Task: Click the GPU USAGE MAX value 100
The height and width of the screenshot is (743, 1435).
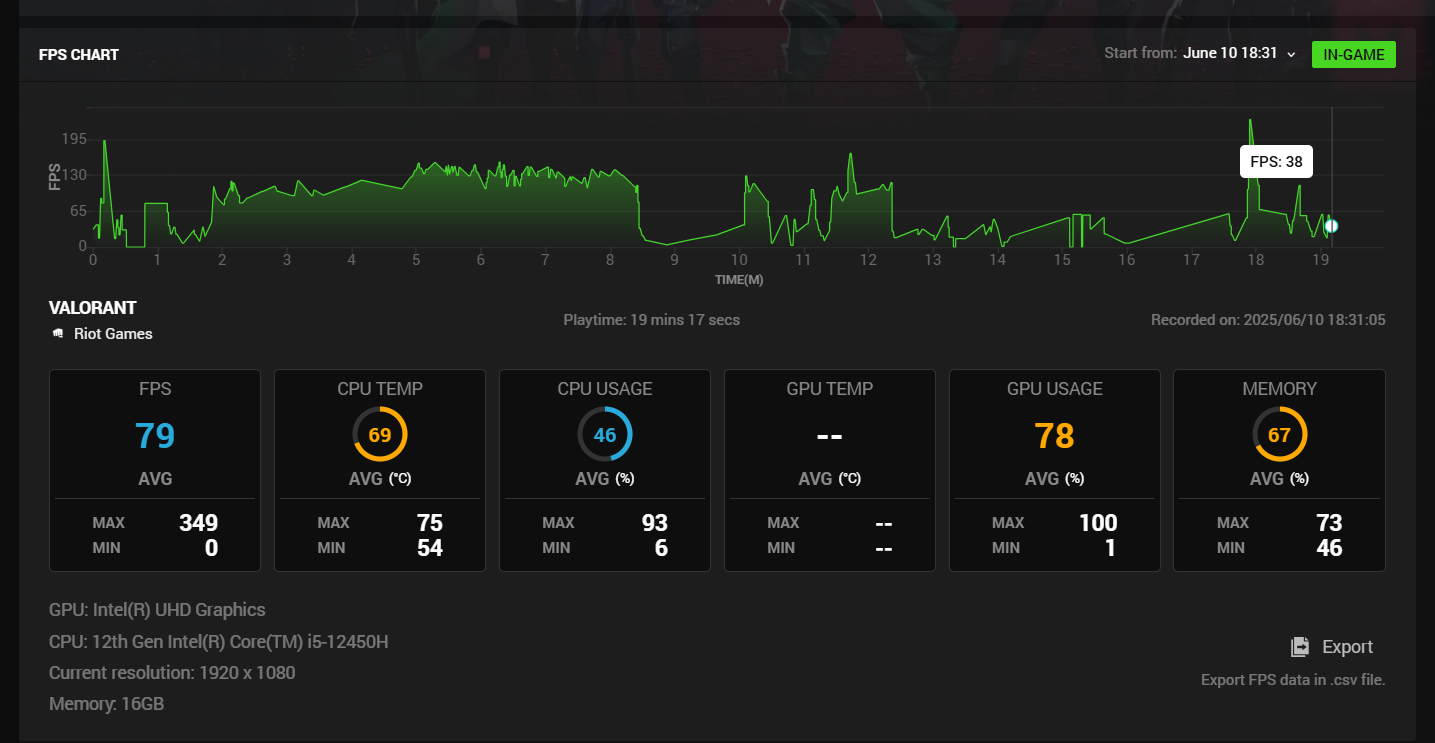Action: point(1098,523)
